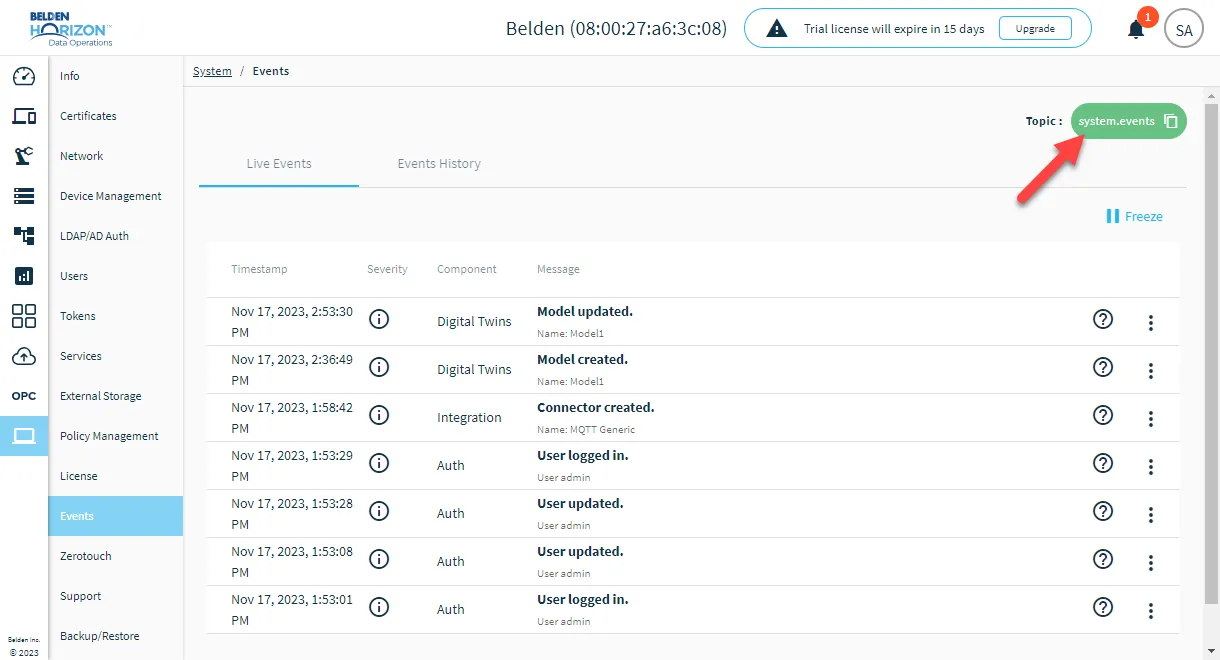This screenshot has width=1220, height=660.
Task: Open the devices icon in left rail
Action: 24,116
